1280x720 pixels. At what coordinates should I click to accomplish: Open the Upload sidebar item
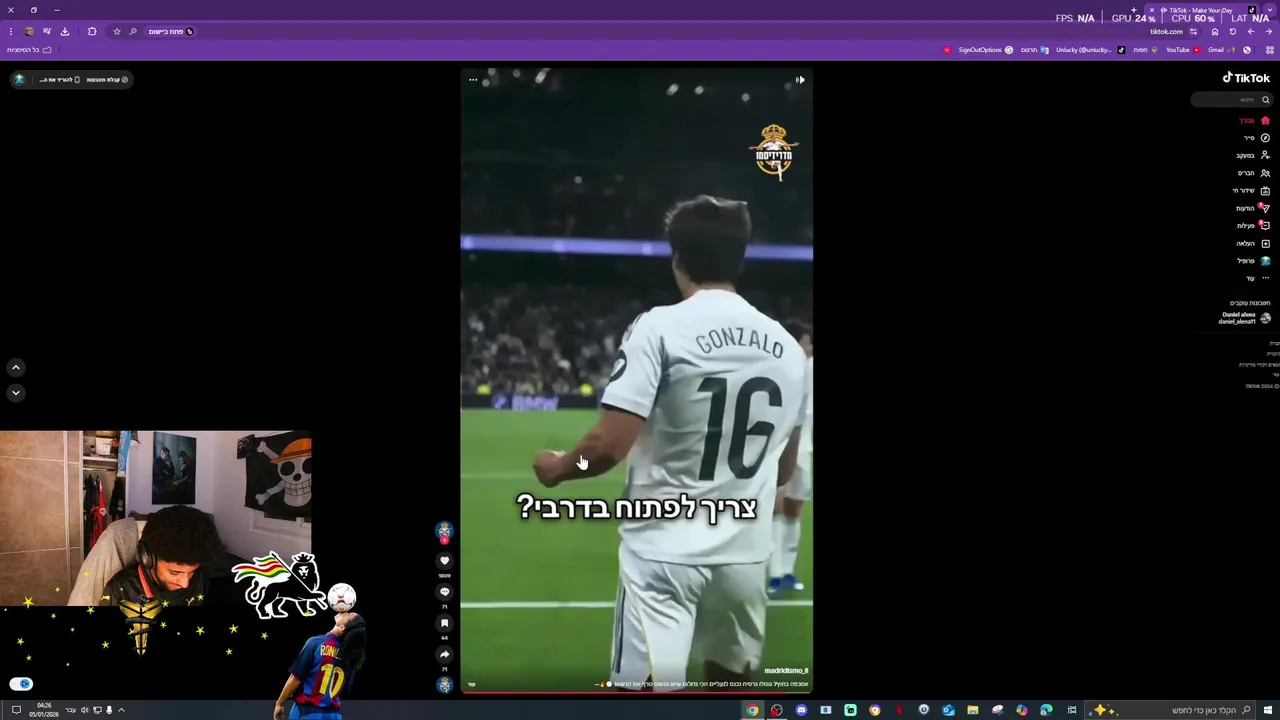[1253, 243]
